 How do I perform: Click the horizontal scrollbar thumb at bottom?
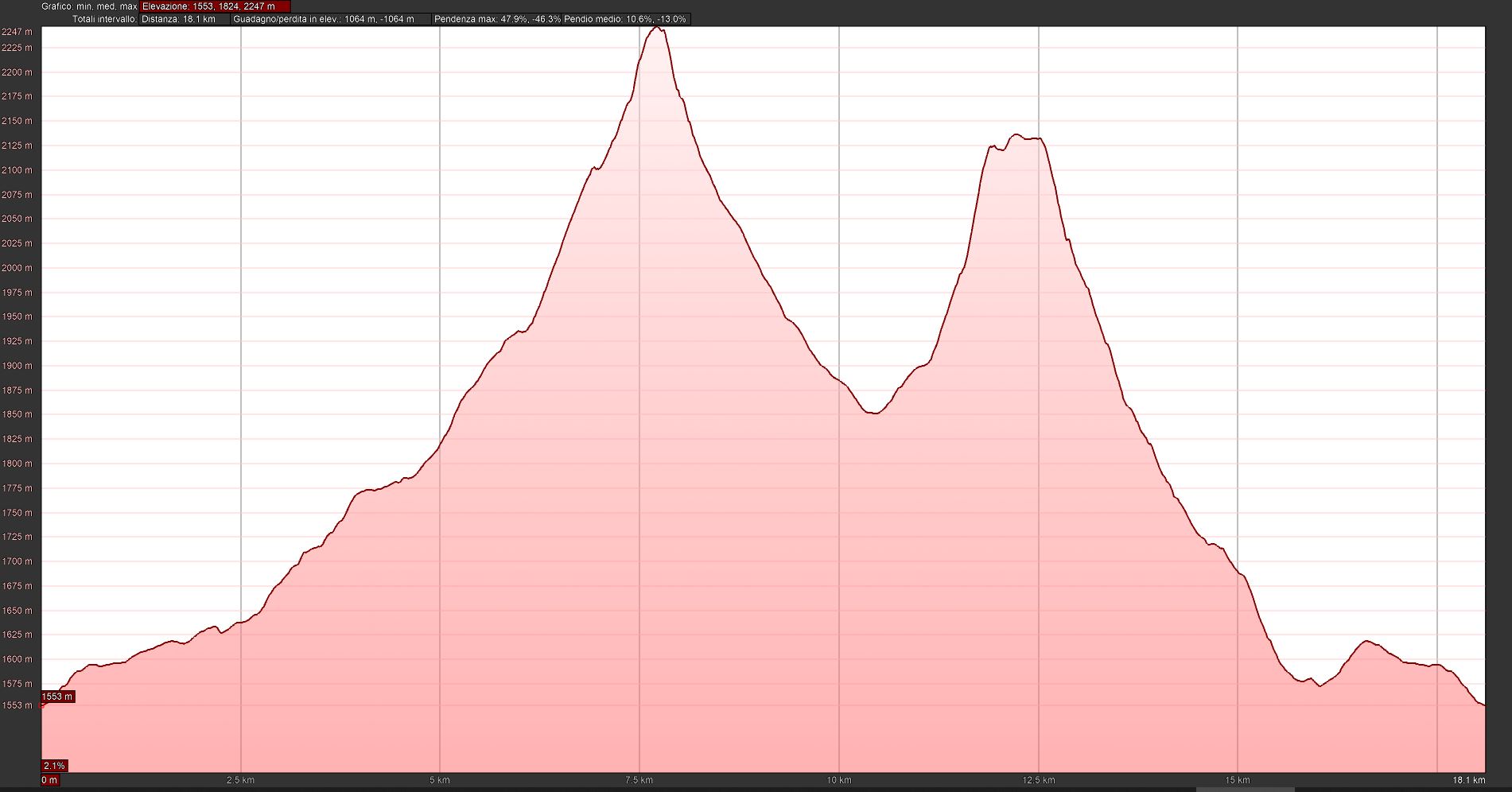1246,789
